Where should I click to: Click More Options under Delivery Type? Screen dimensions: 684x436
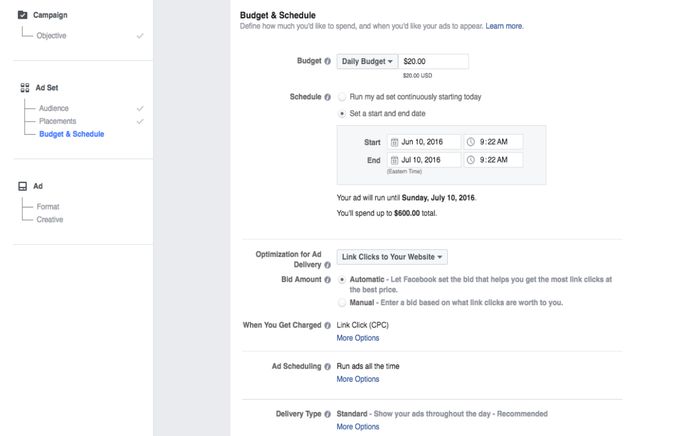click(358, 427)
